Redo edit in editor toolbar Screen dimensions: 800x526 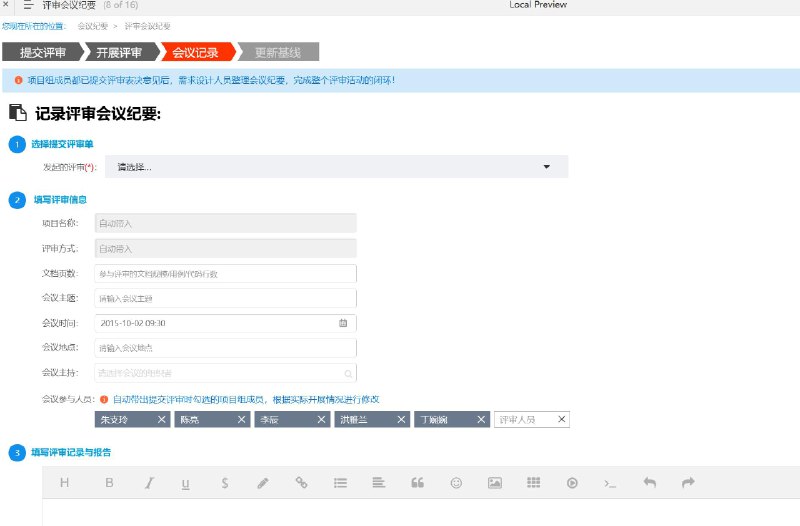click(x=688, y=482)
